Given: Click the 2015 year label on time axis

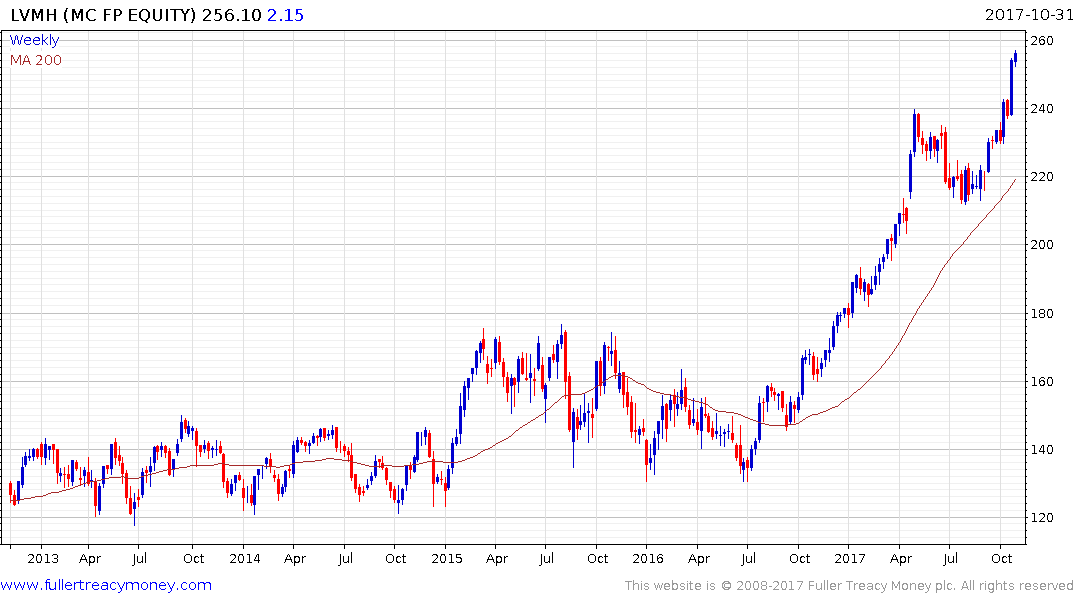Looking at the screenshot, I should click(447, 558).
